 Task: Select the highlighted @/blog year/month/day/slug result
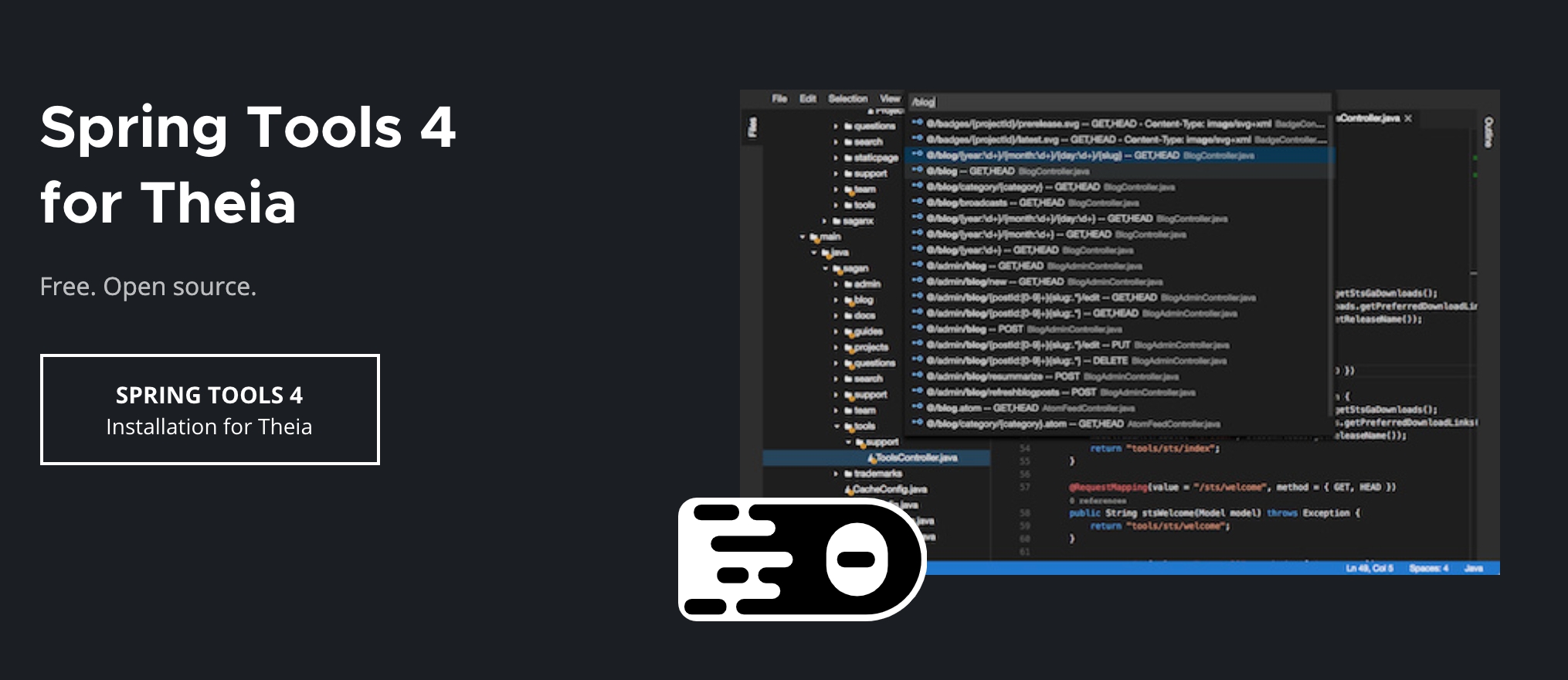click(1119, 155)
